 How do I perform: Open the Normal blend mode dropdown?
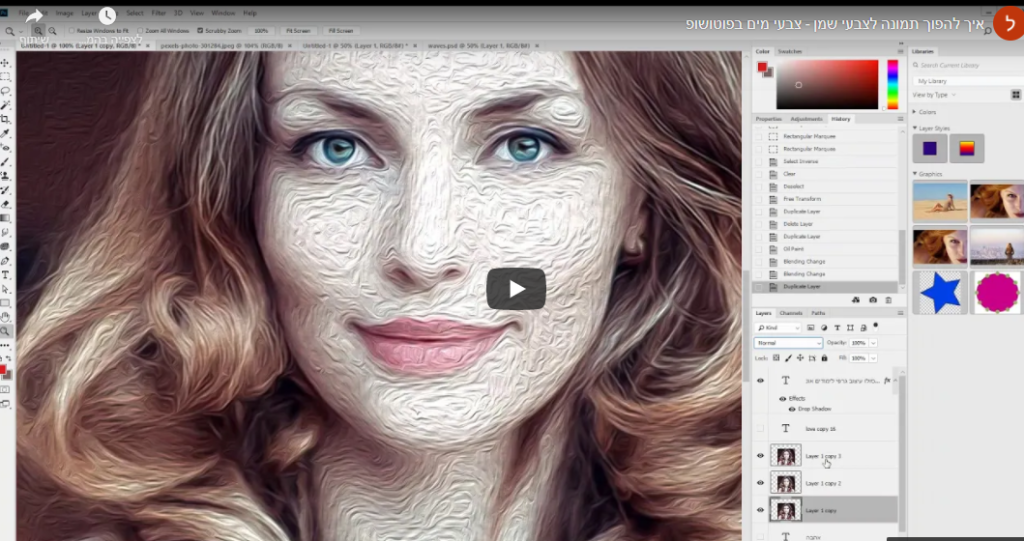tap(788, 343)
